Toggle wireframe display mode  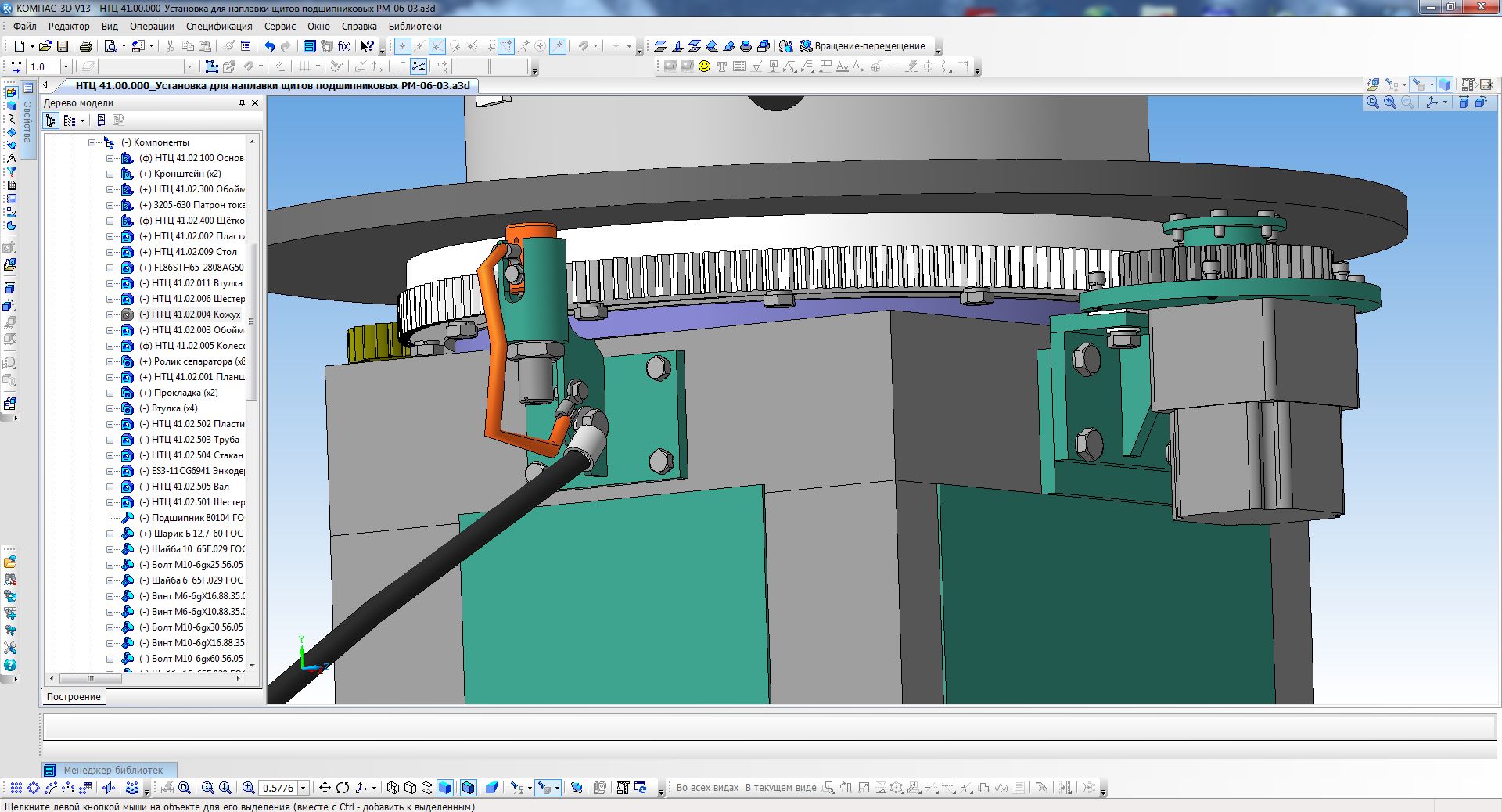click(x=393, y=788)
